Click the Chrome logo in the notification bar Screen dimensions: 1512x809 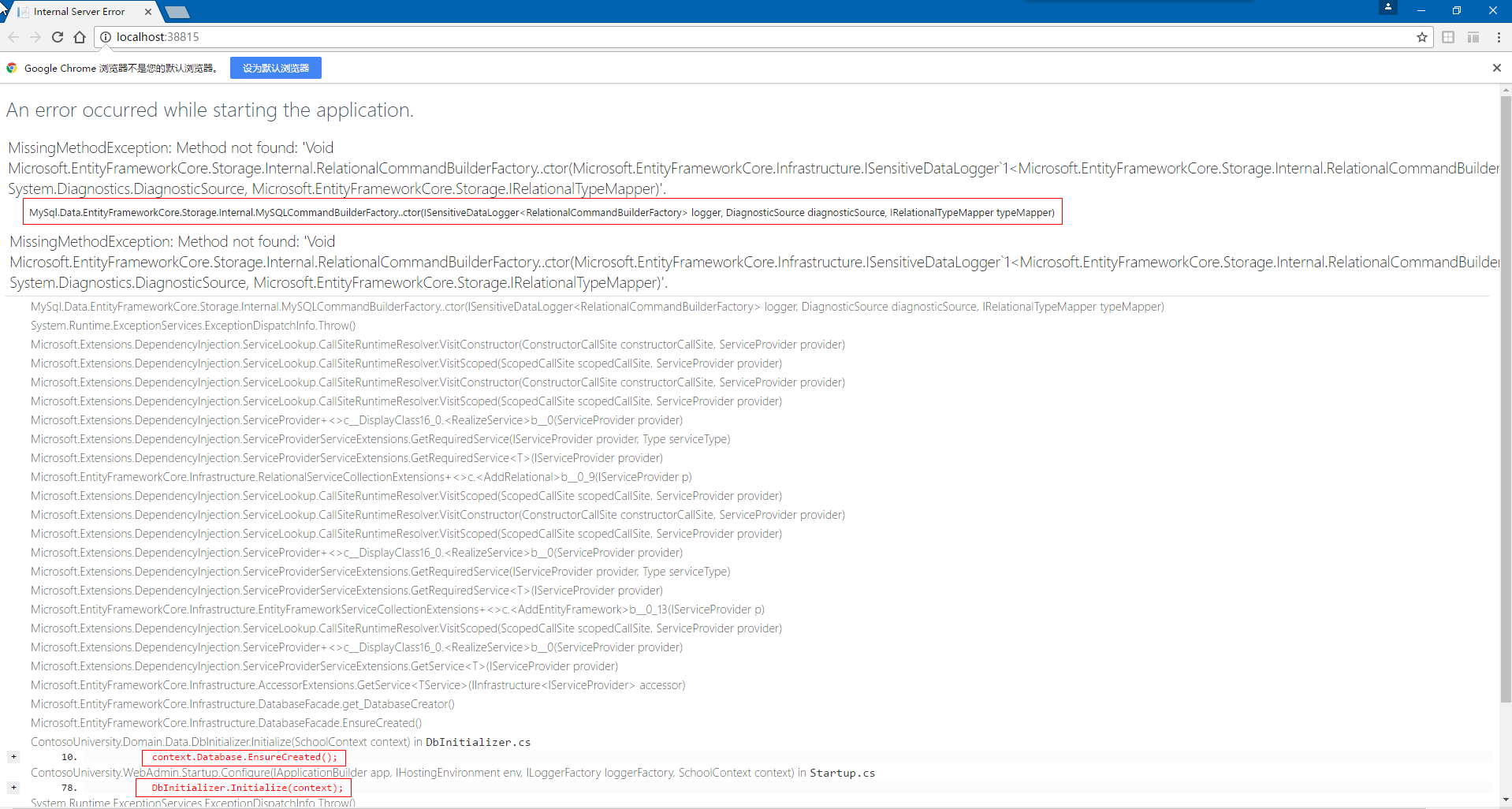(12, 68)
